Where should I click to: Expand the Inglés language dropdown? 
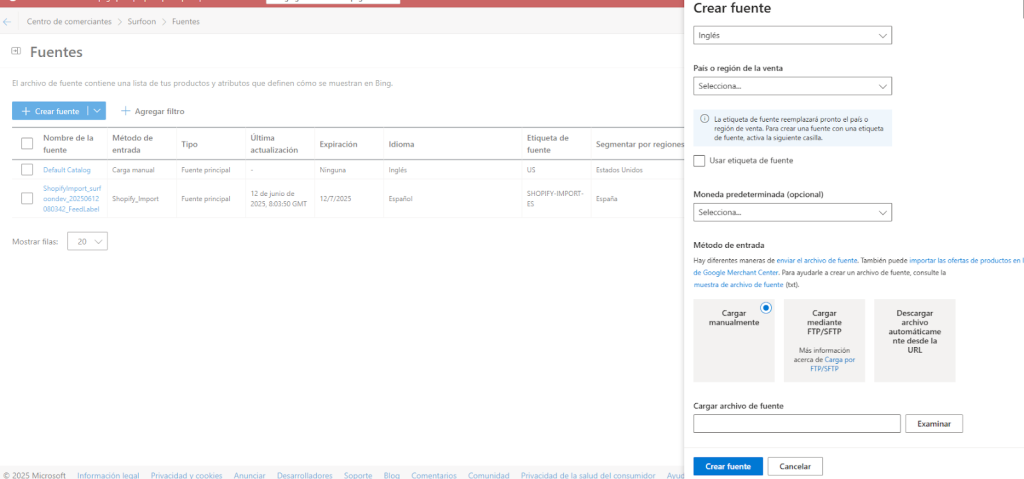click(x=792, y=36)
